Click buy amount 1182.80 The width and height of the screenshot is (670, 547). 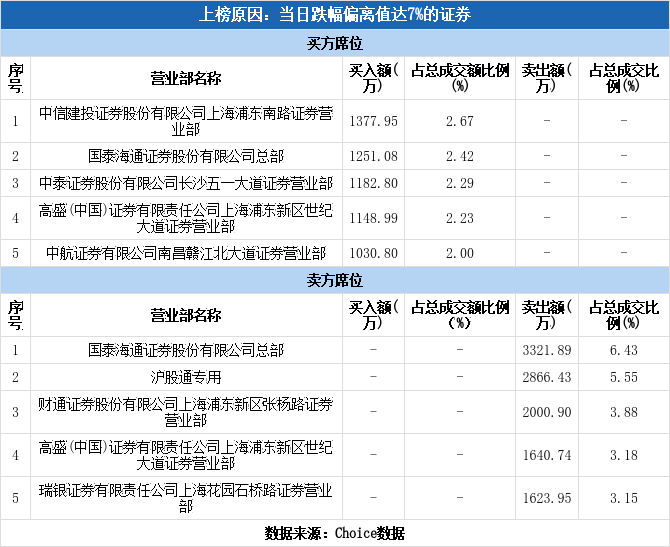[373, 183]
